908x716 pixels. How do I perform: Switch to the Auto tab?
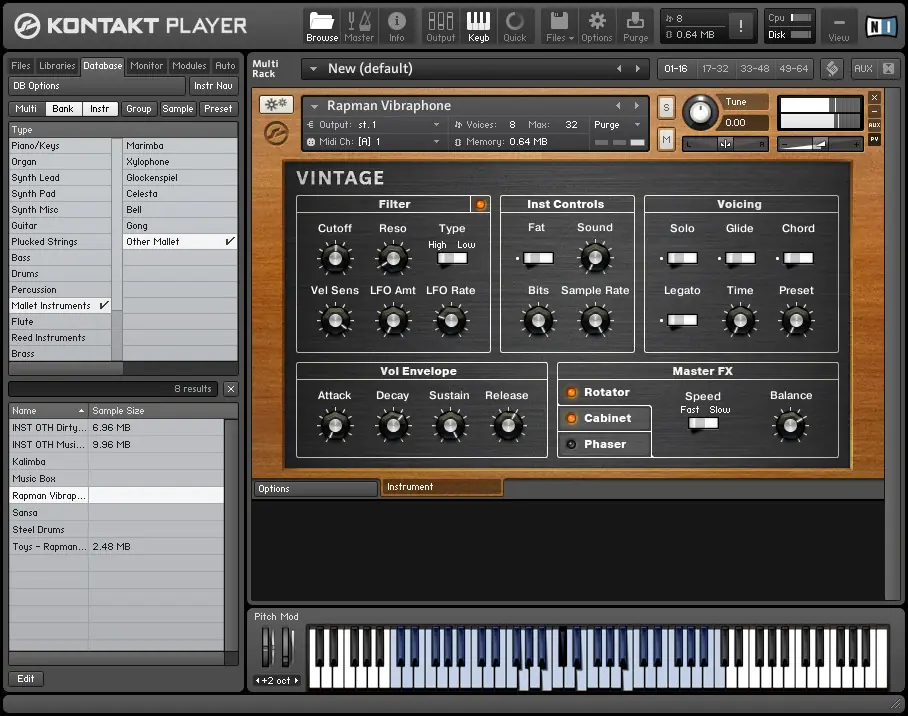[x=225, y=65]
